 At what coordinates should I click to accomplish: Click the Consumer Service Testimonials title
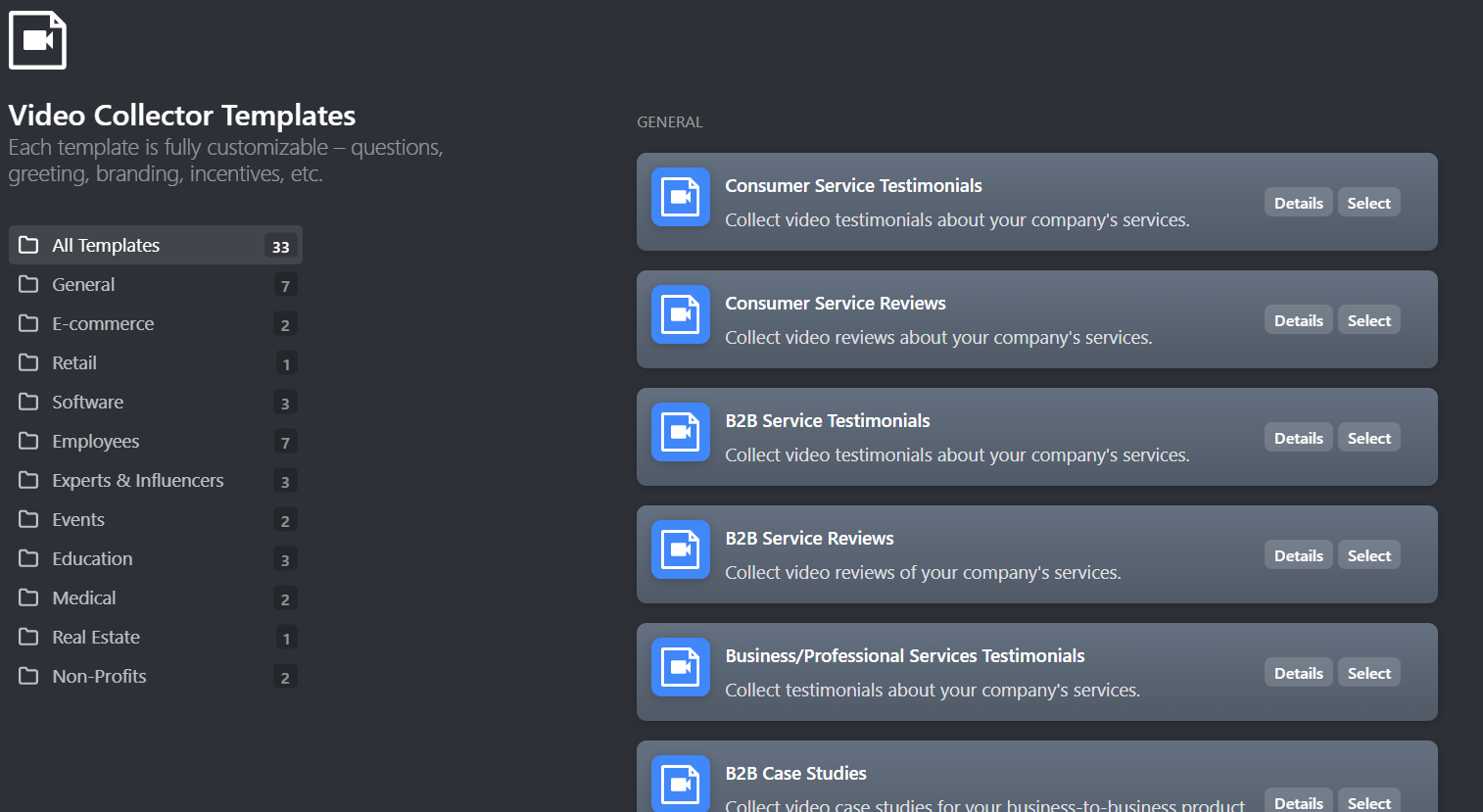(x=853, y=185)
